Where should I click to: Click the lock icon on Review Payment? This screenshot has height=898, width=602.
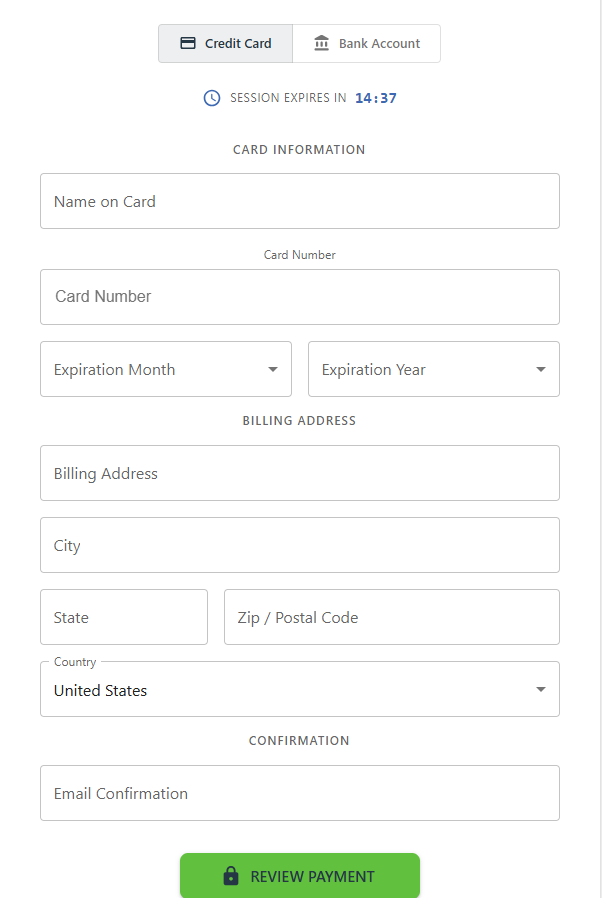(231, 876)
